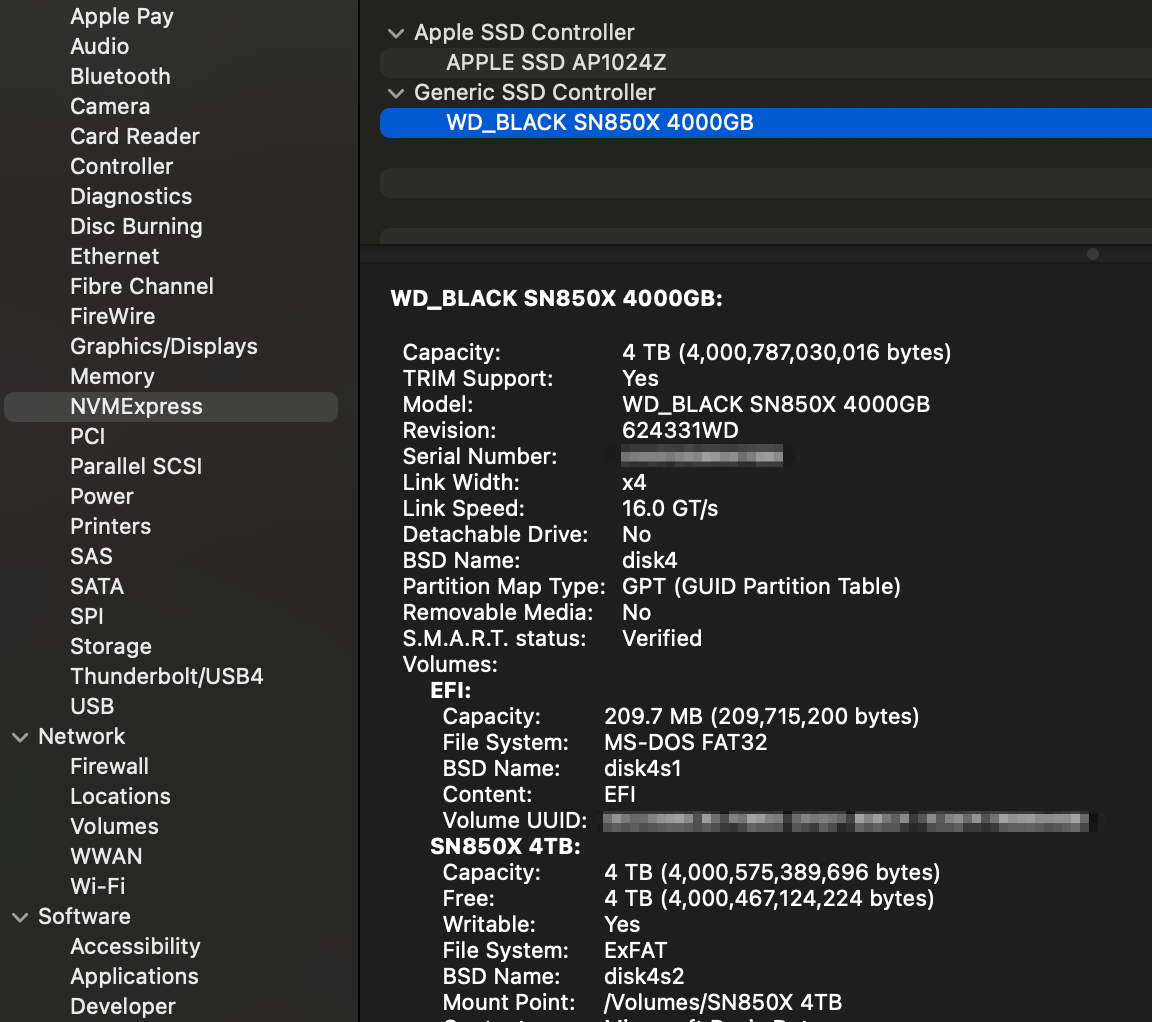Select the Power sidebar item
1152x1022 pixels.
coord(102,497)
